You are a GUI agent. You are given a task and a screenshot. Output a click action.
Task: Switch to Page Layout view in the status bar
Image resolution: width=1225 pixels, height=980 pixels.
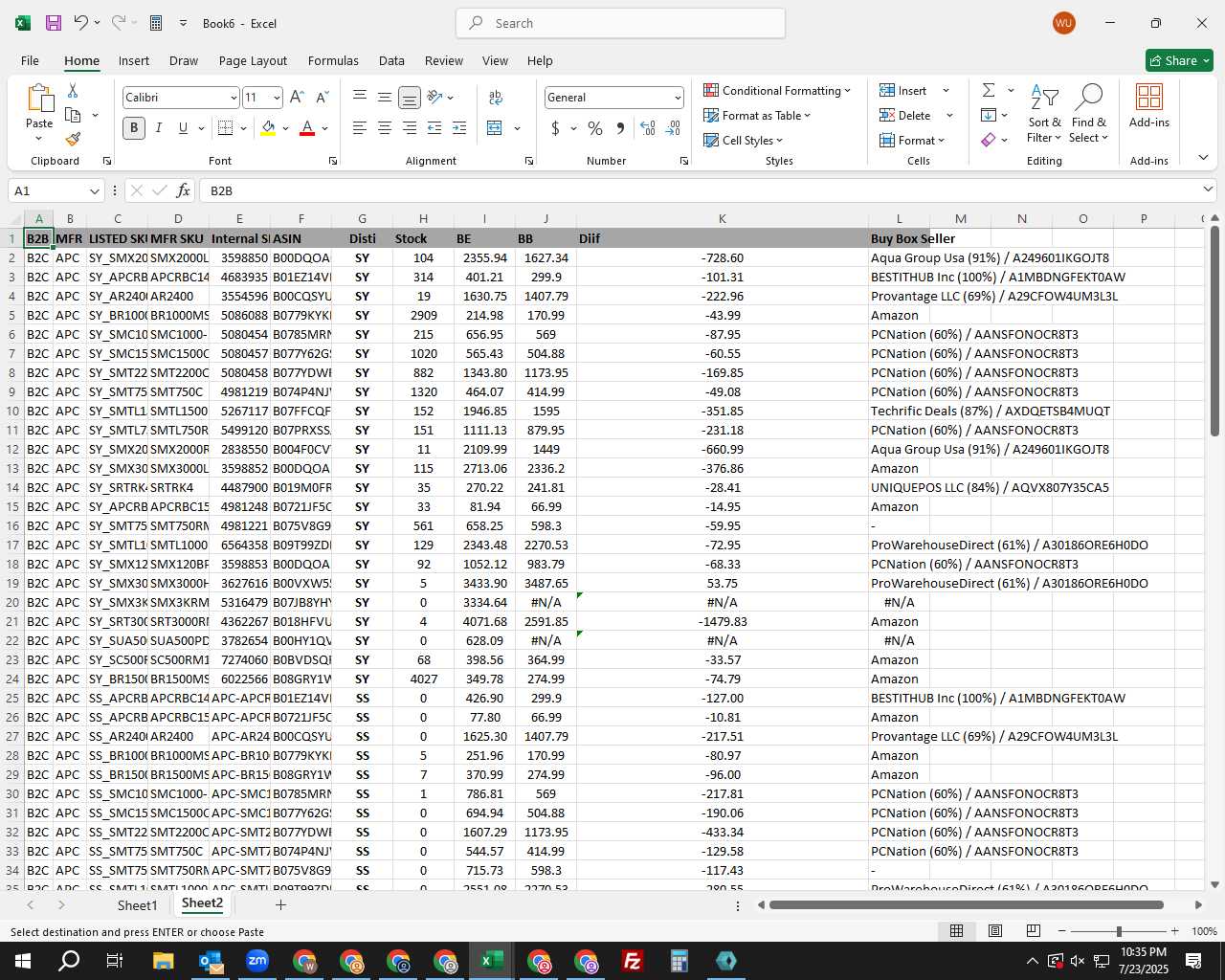(995, 931)
